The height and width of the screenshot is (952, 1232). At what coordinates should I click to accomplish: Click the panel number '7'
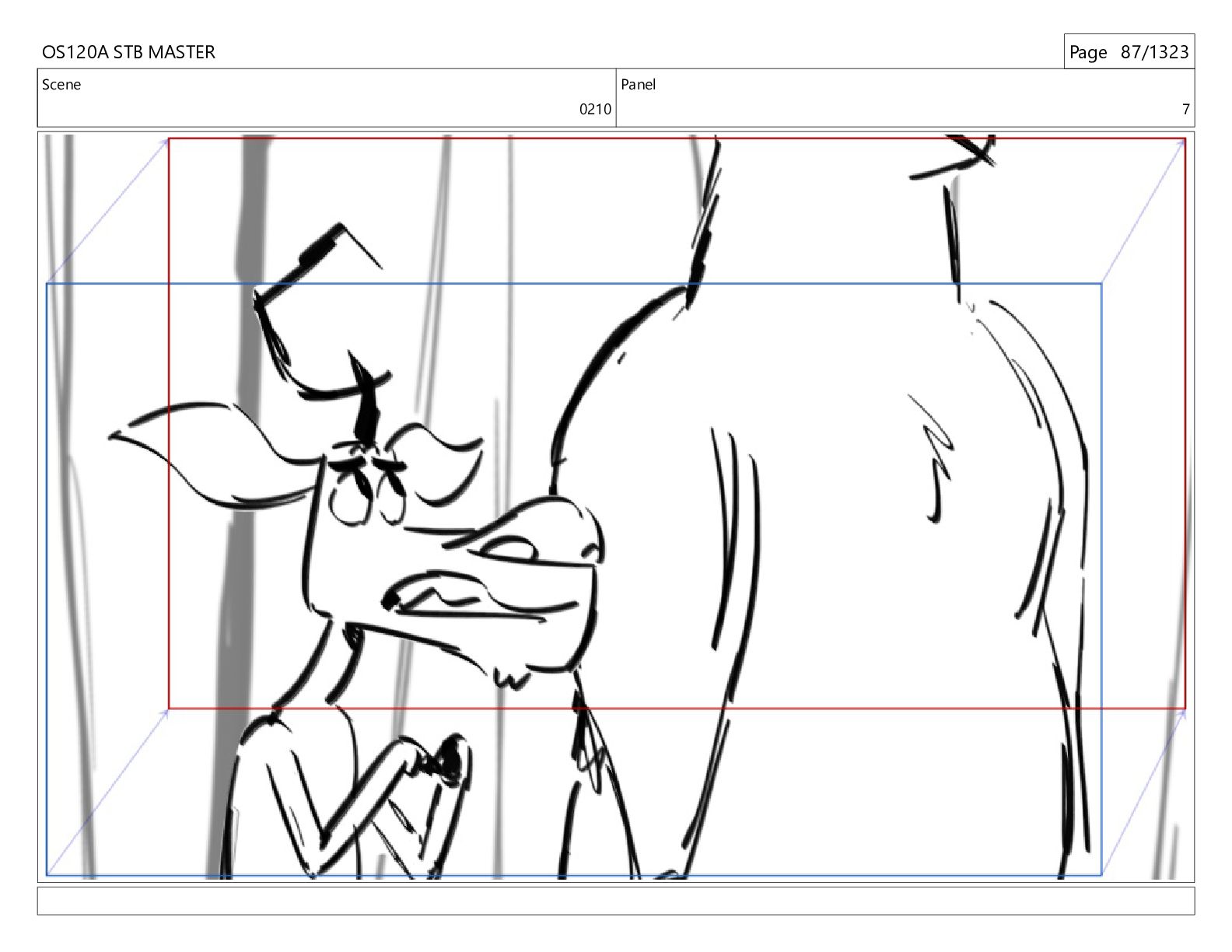tap(1186, 110)
